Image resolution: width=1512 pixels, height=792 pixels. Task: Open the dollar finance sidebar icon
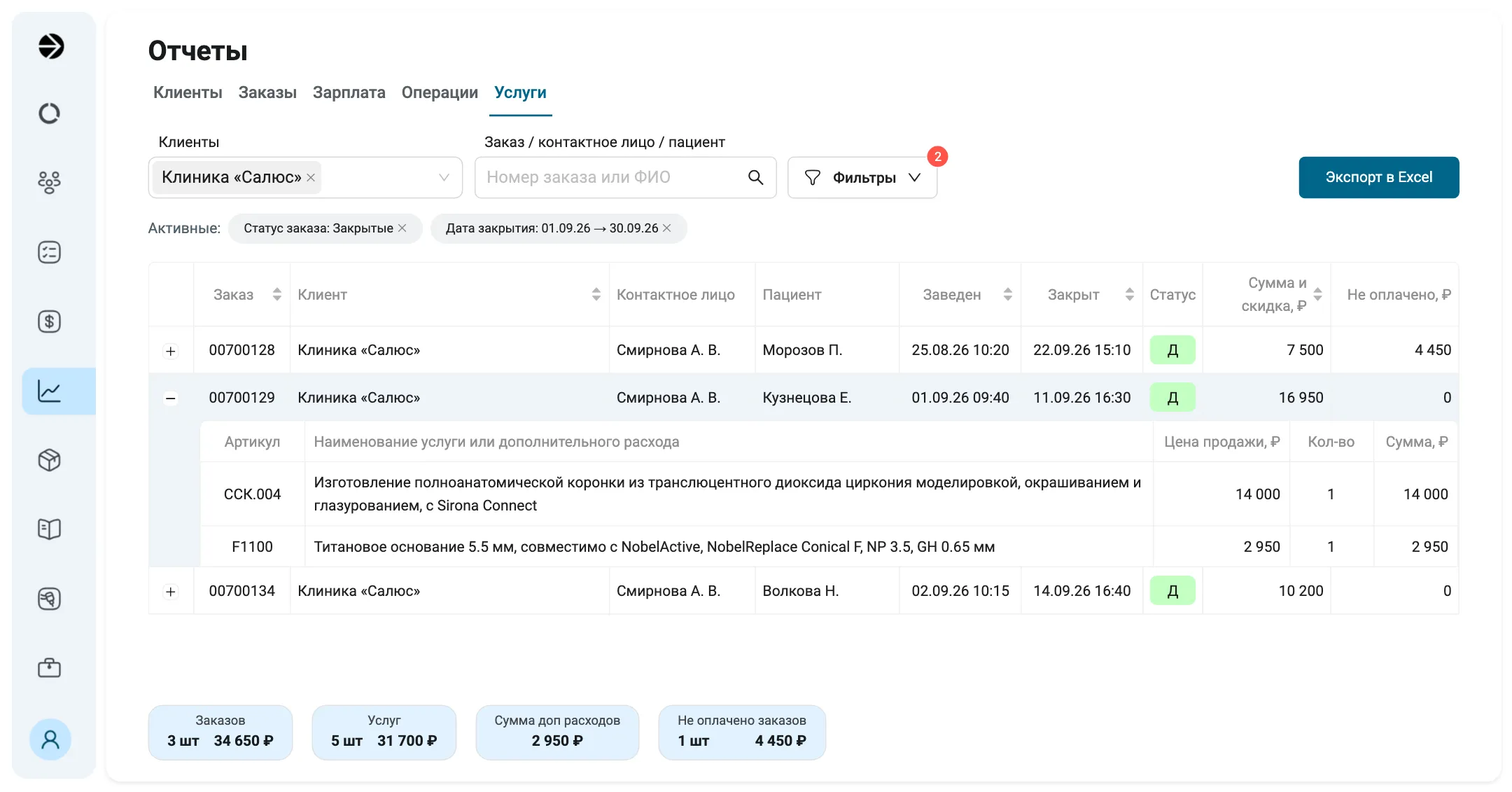pos(49,321)
